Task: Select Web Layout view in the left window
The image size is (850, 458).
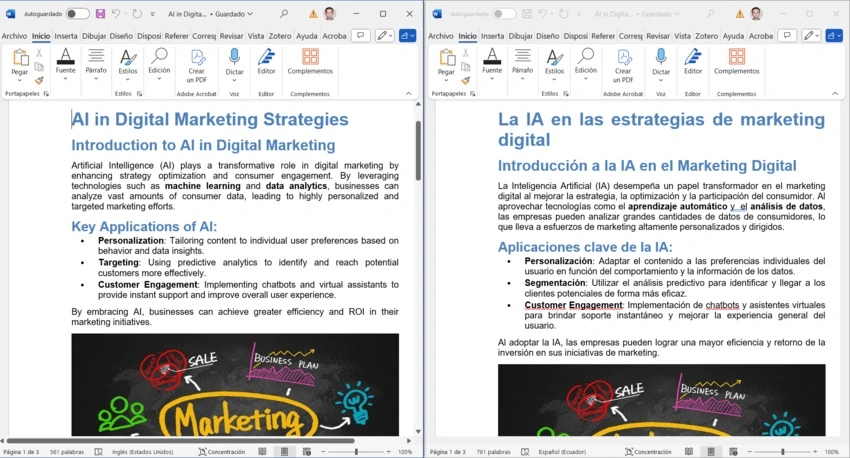Action: point(306,451)
